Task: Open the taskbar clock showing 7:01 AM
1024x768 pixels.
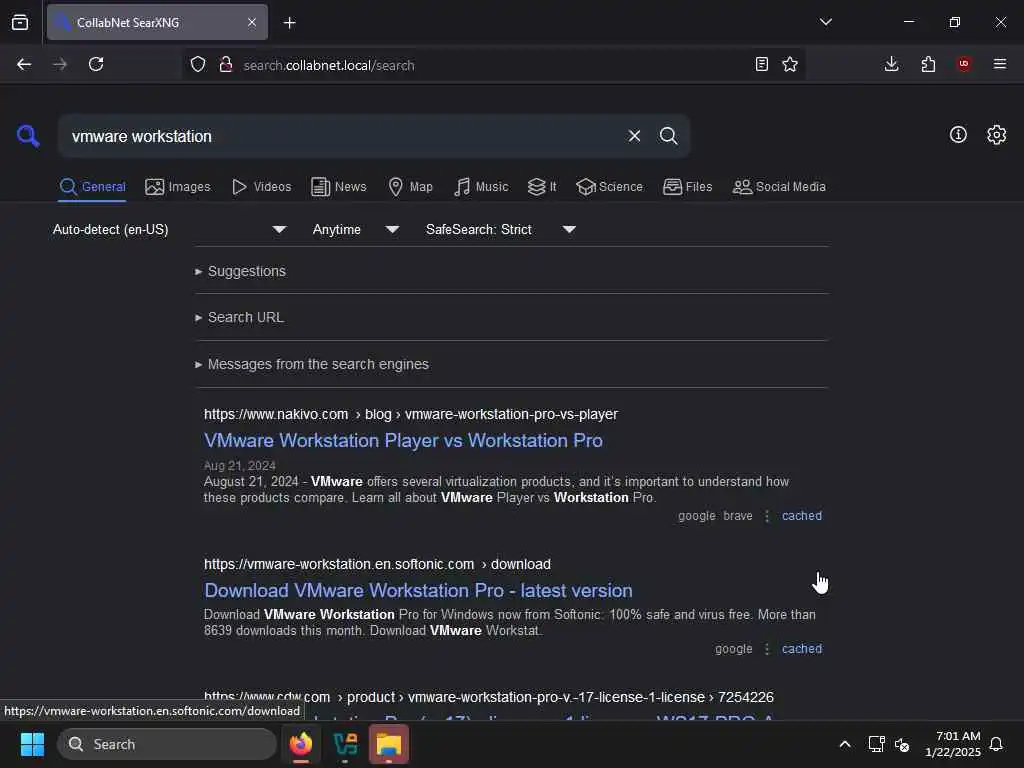Action: tap(953, 744)
